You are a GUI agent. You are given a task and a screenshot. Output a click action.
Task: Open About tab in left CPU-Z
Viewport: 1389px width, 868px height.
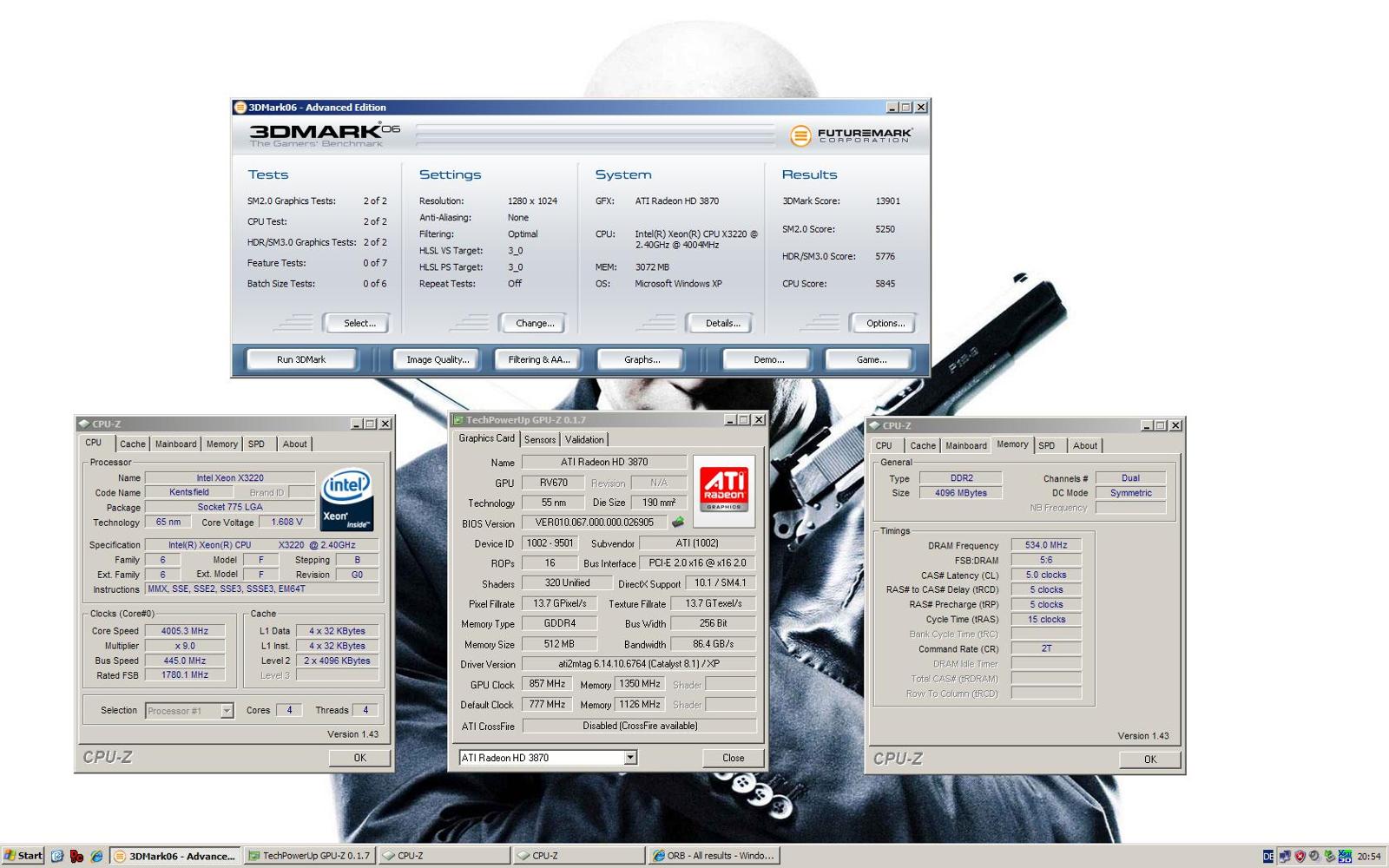pos(295,444)
